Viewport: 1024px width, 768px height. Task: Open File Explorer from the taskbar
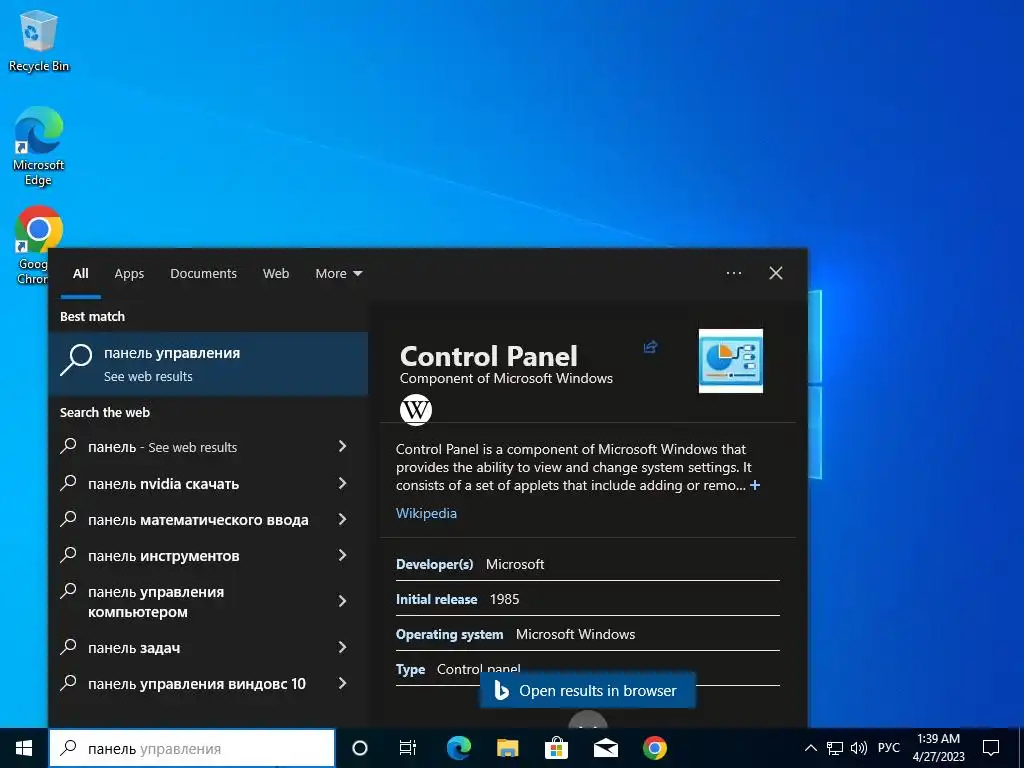coord(507,748)
